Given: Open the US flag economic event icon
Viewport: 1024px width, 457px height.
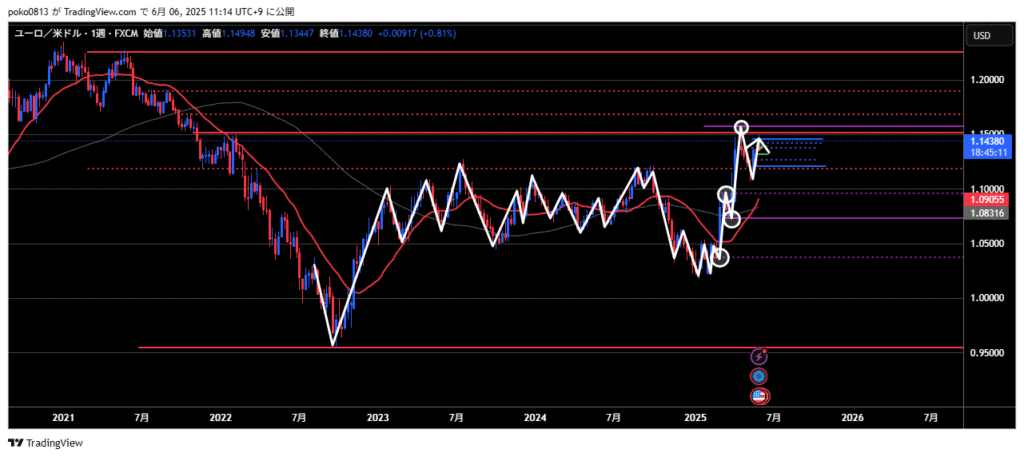Looking at the screenshot, I should tap(759, 395).
